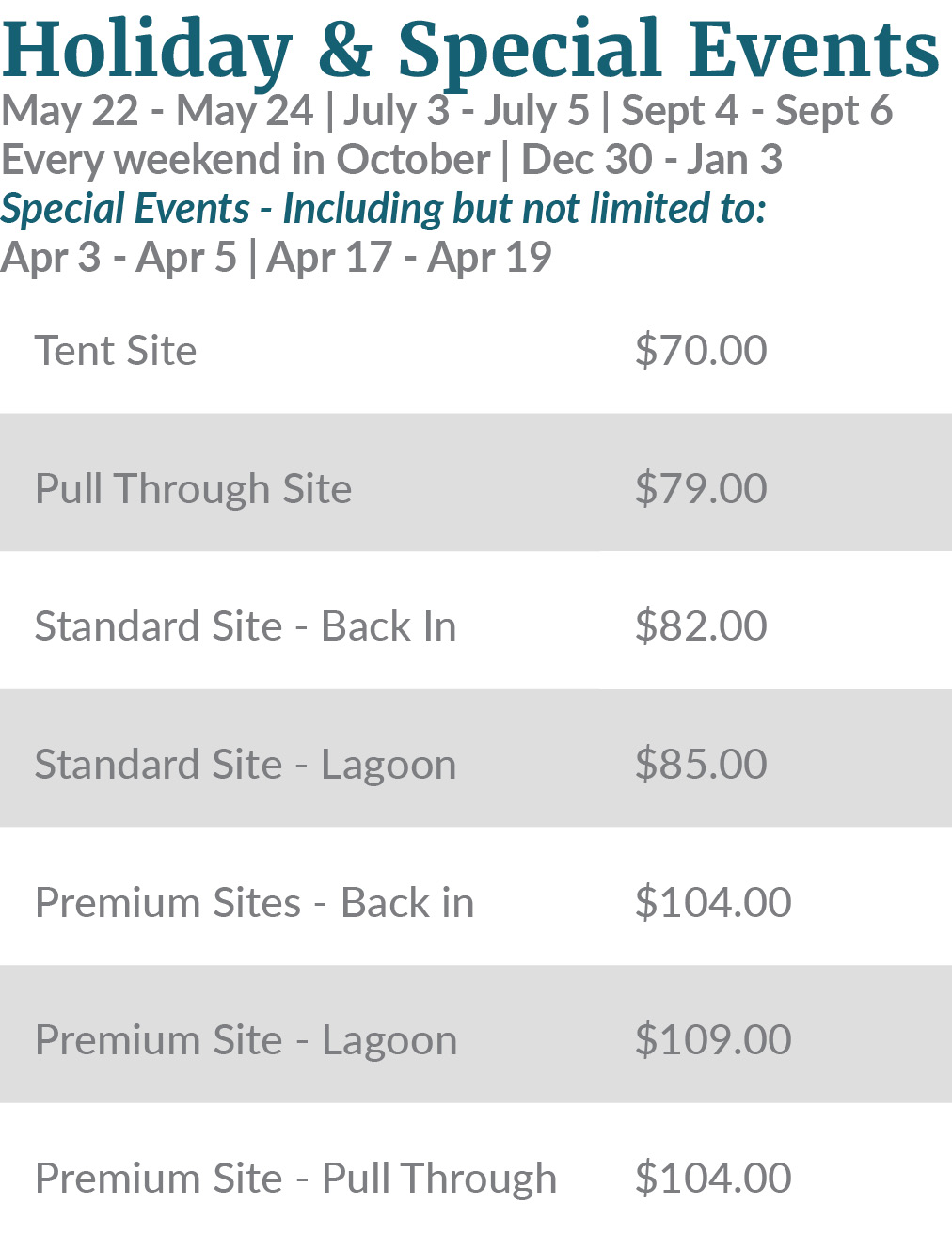Click the May 22 - May 24 date range
This screenshot has width=952, height=1234.
coord(157,111)
